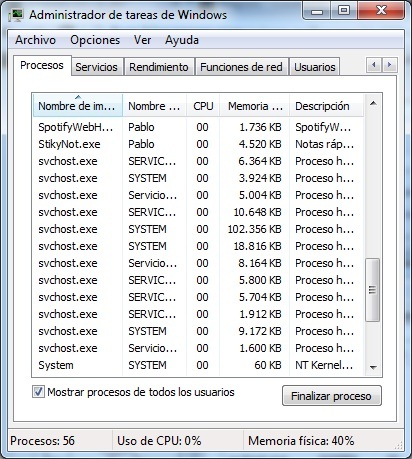Image resolution: width=412 pixels, height=459 pixels.
Task: Switch to the Rendimiento tab
Action: [x=159, y=67]
